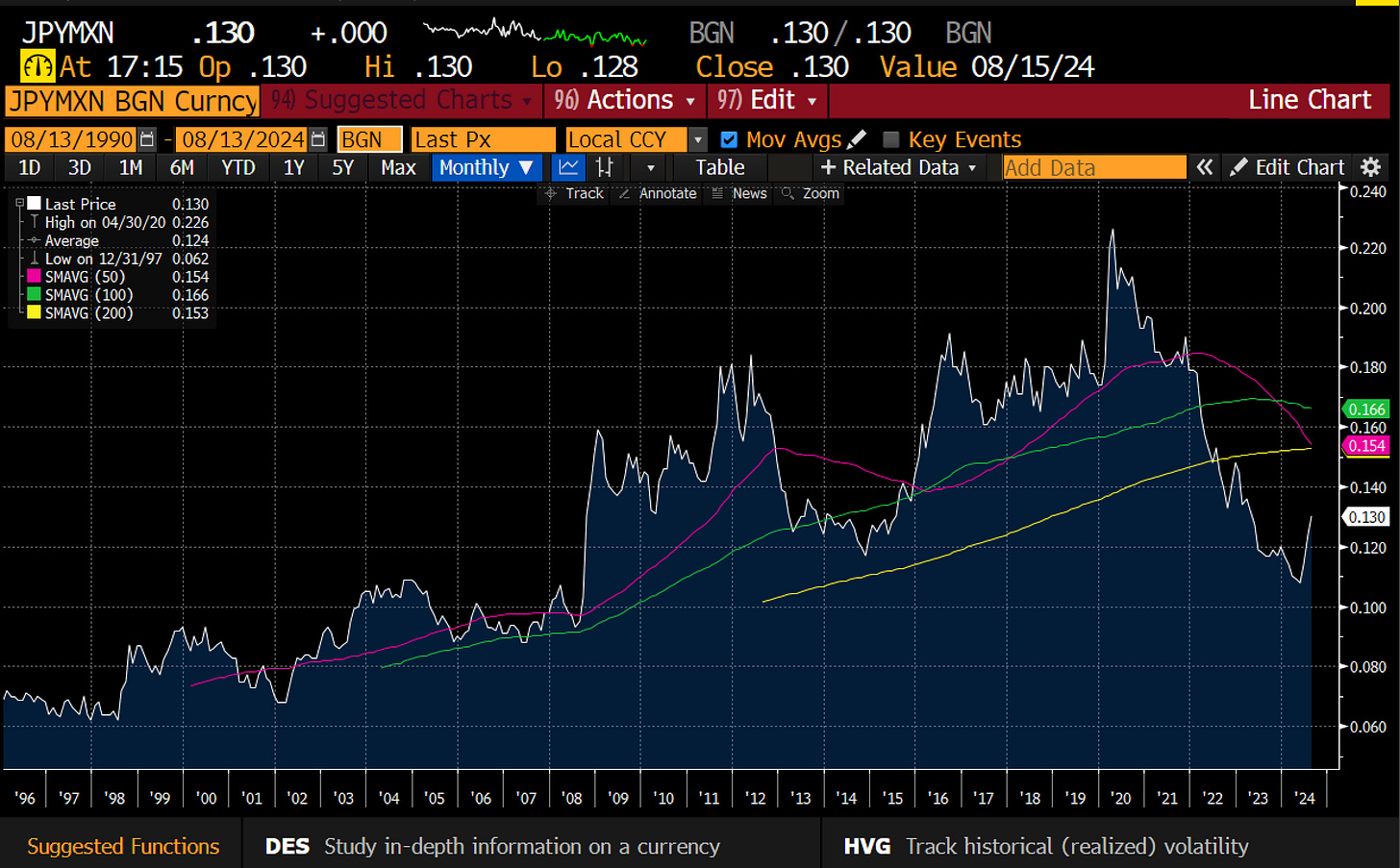The width and height of the screenshot is (1400, 868).
Task: Open DES currency information function
Action: [x=492, y=846]
